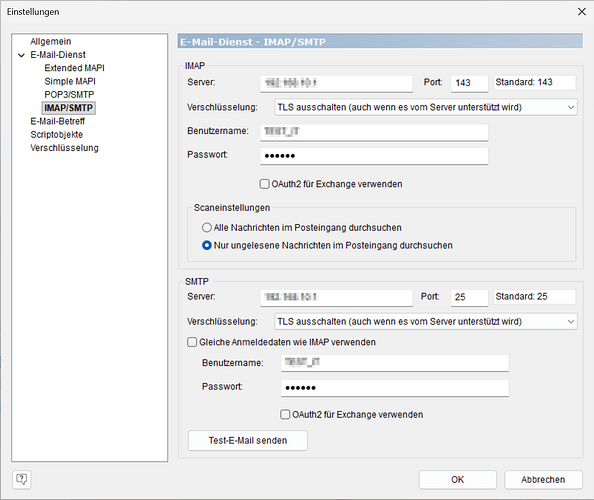Screen dimensions: 594x500
Task: Click the help icon button at bottom left
Action: point(22,480)
